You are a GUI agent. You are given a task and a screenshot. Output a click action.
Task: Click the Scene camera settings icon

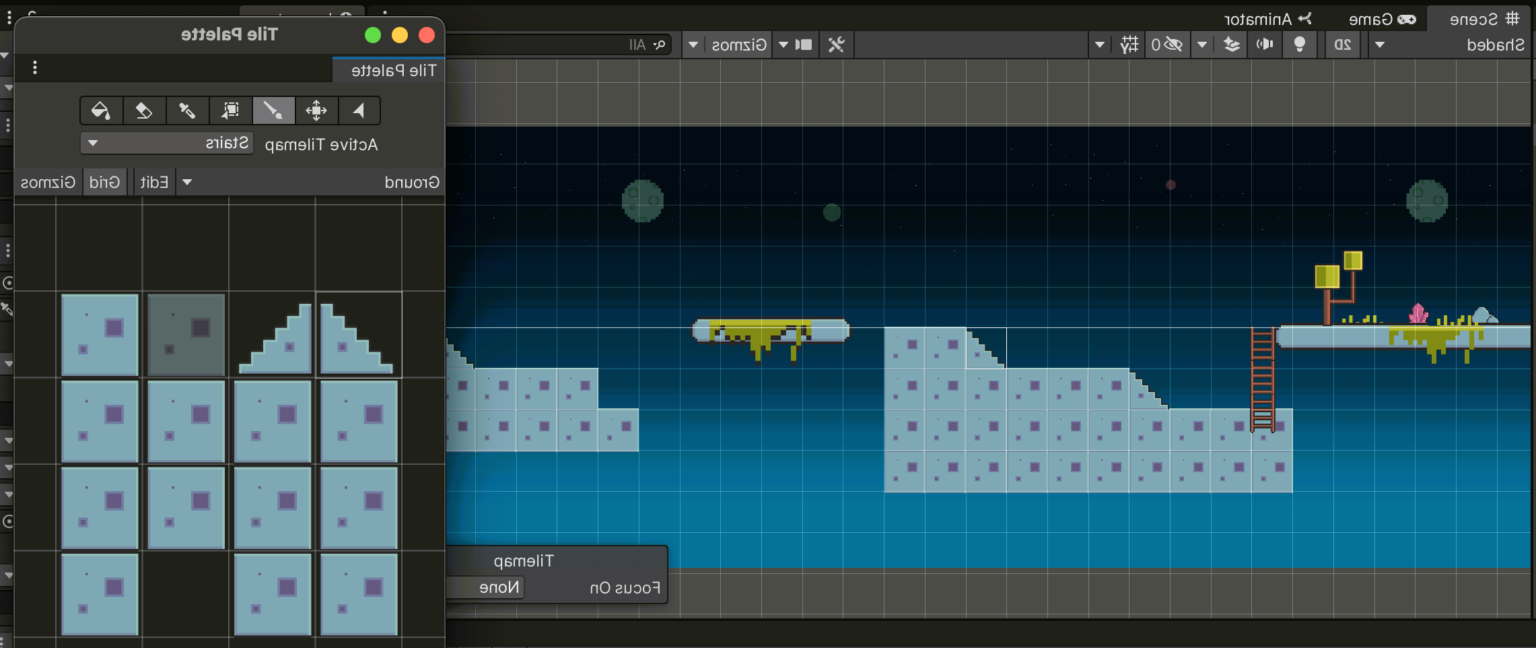pos(805,44)
